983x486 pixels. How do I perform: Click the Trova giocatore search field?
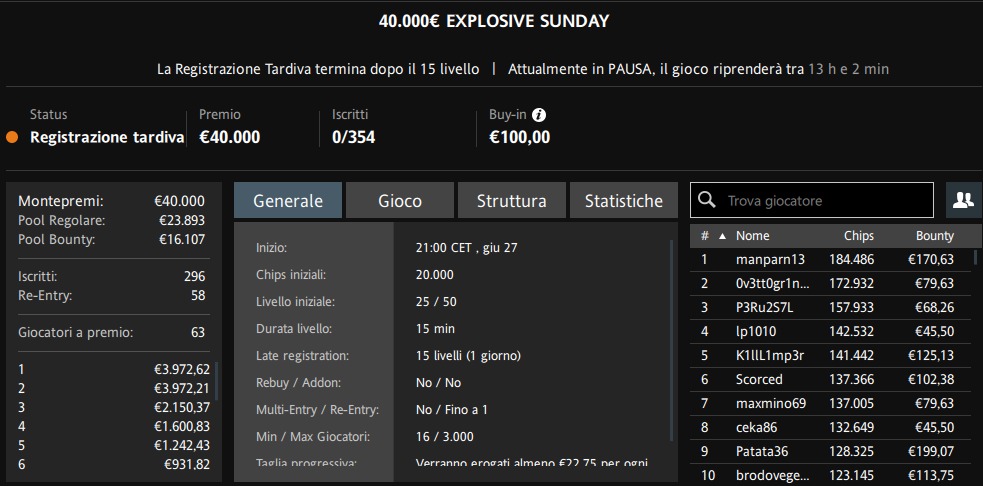[812, 201]
